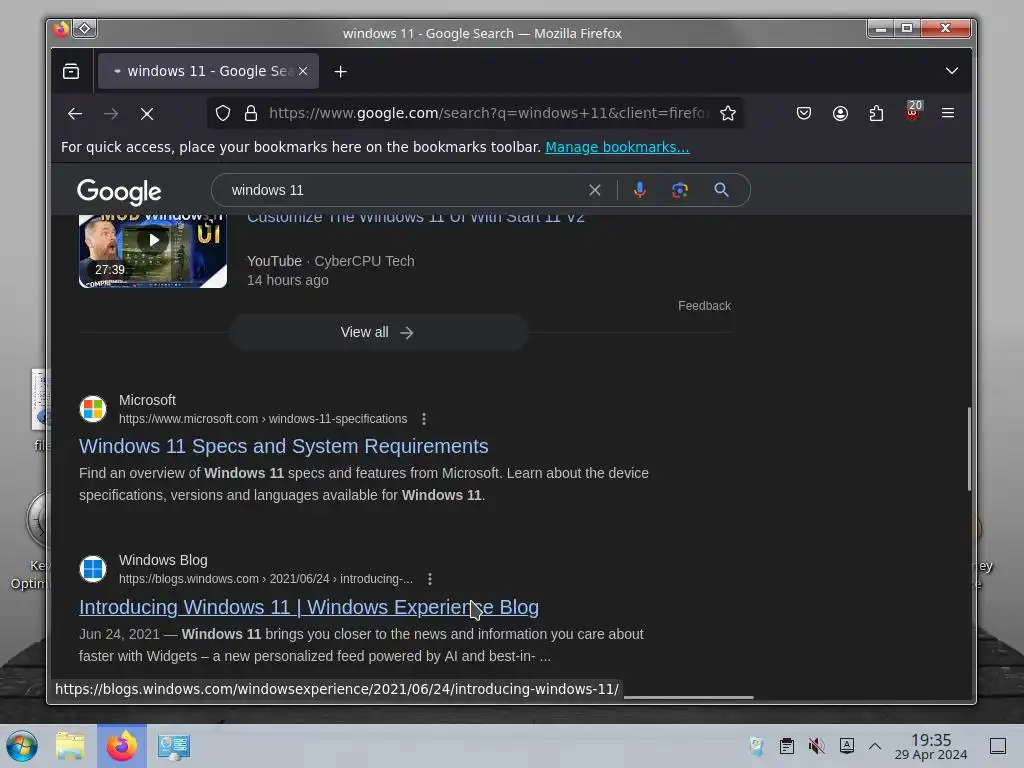Open the clock showing 19:35
Screen dimensions: 1024x768
931,746
